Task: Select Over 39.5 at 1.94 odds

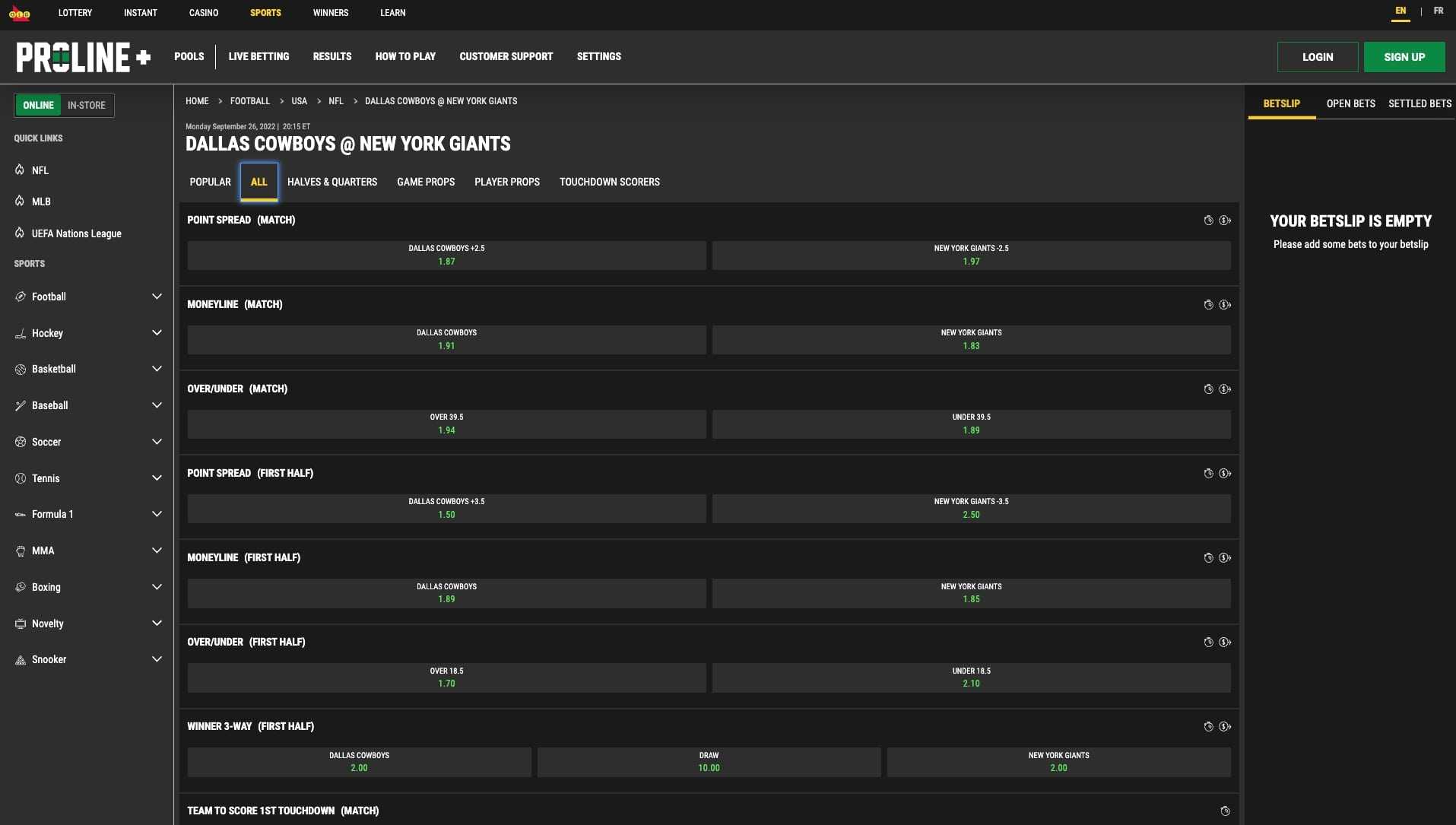Action: point(447,424)
